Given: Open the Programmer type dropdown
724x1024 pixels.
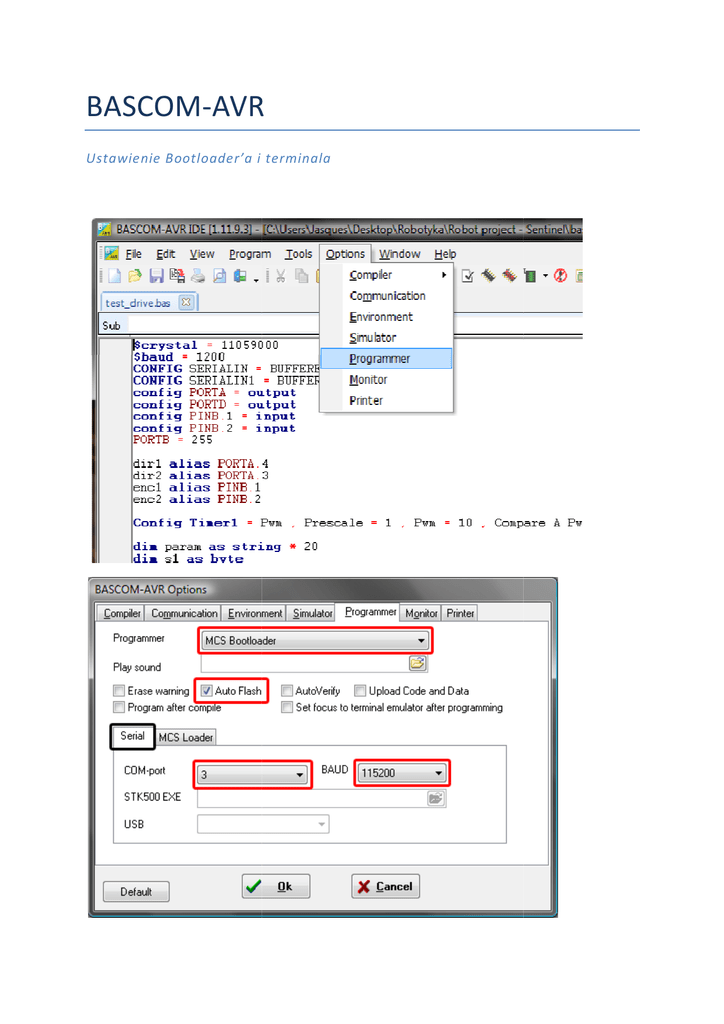Looking at the screenshot, I should click(422, 641).
